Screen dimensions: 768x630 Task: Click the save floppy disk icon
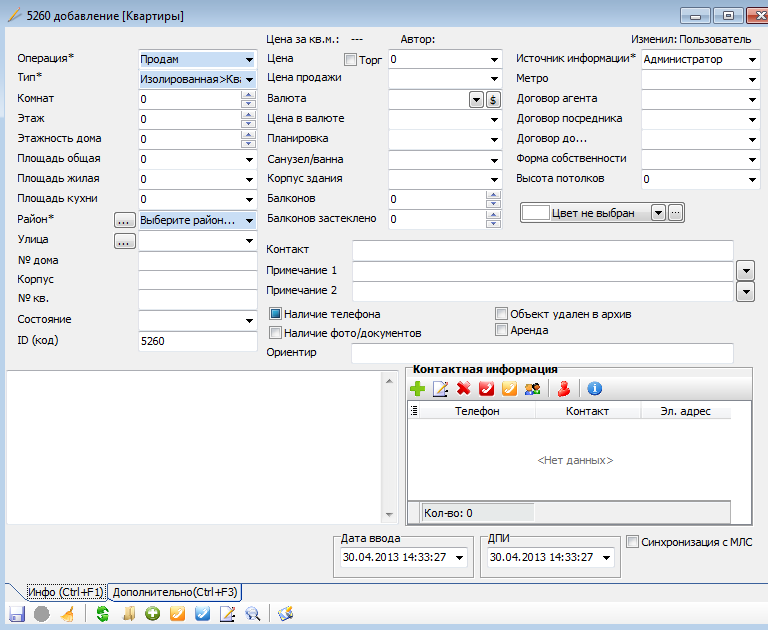tap(16, 614)
